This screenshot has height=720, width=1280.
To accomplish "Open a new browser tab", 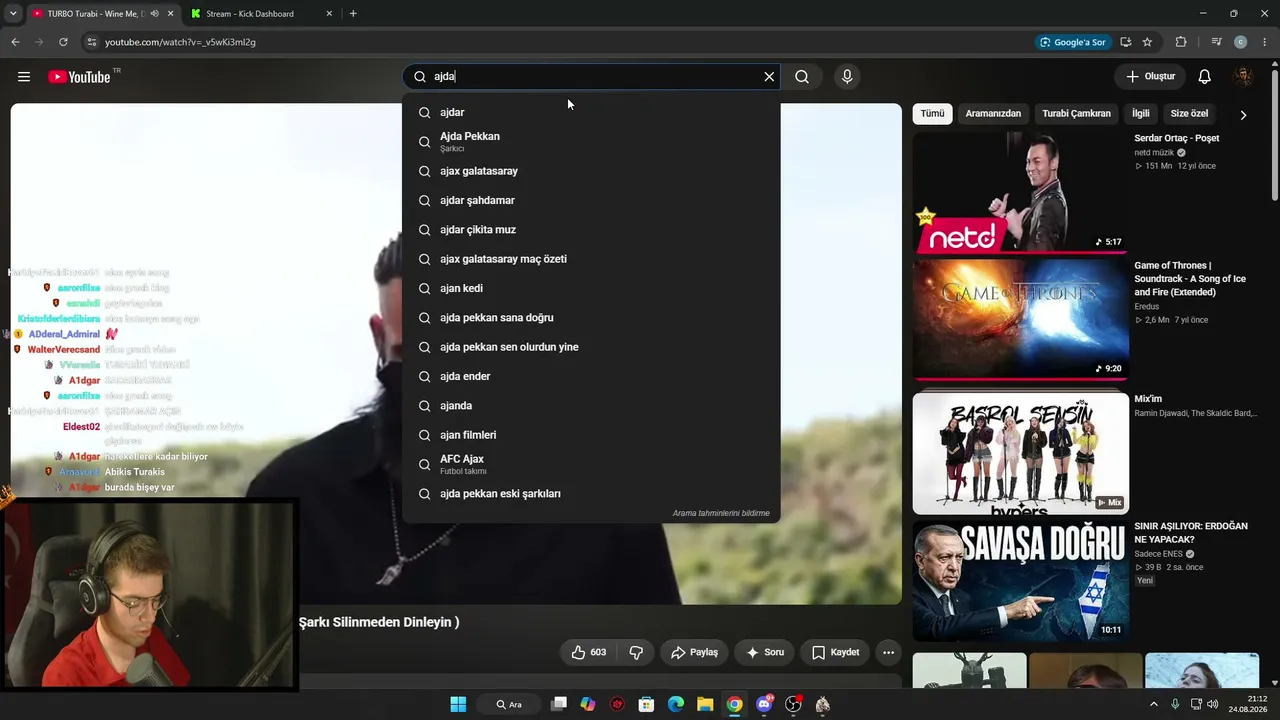I will (x=353, y=14).
